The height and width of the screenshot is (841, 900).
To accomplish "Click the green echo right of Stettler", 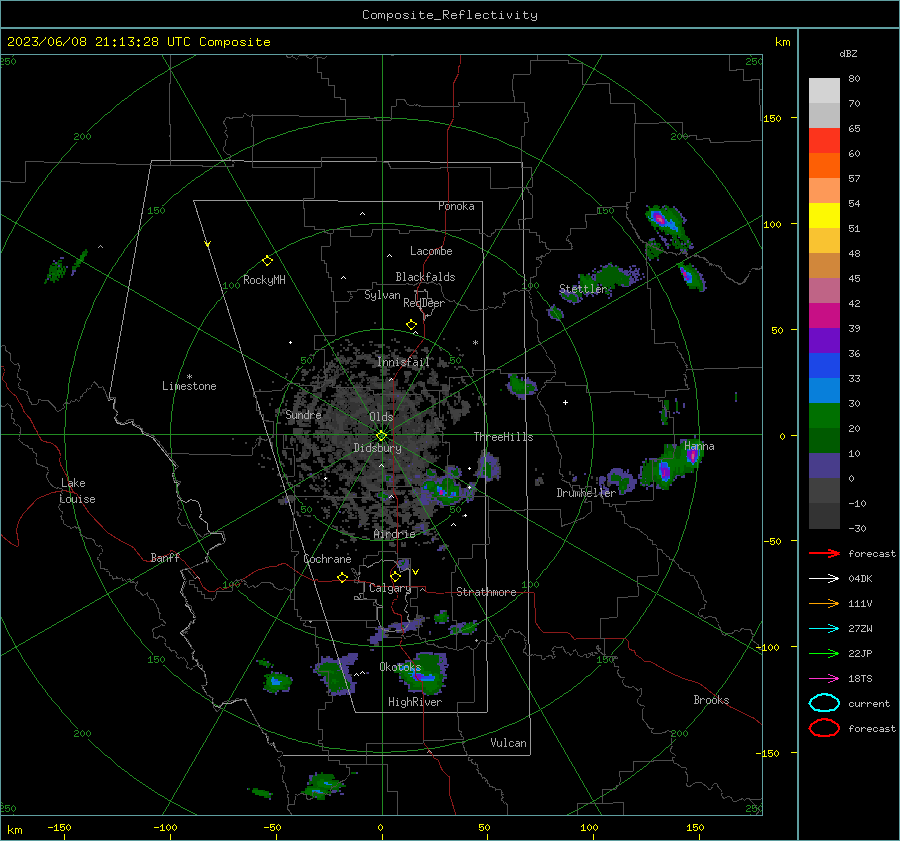I will 612,276.
